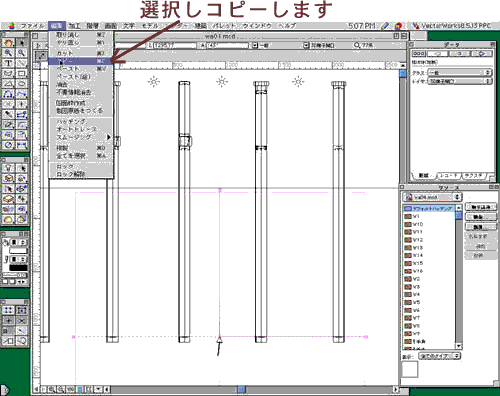
Task: Select the eyedropper tool in 2D palette
Action: point(9,115)
